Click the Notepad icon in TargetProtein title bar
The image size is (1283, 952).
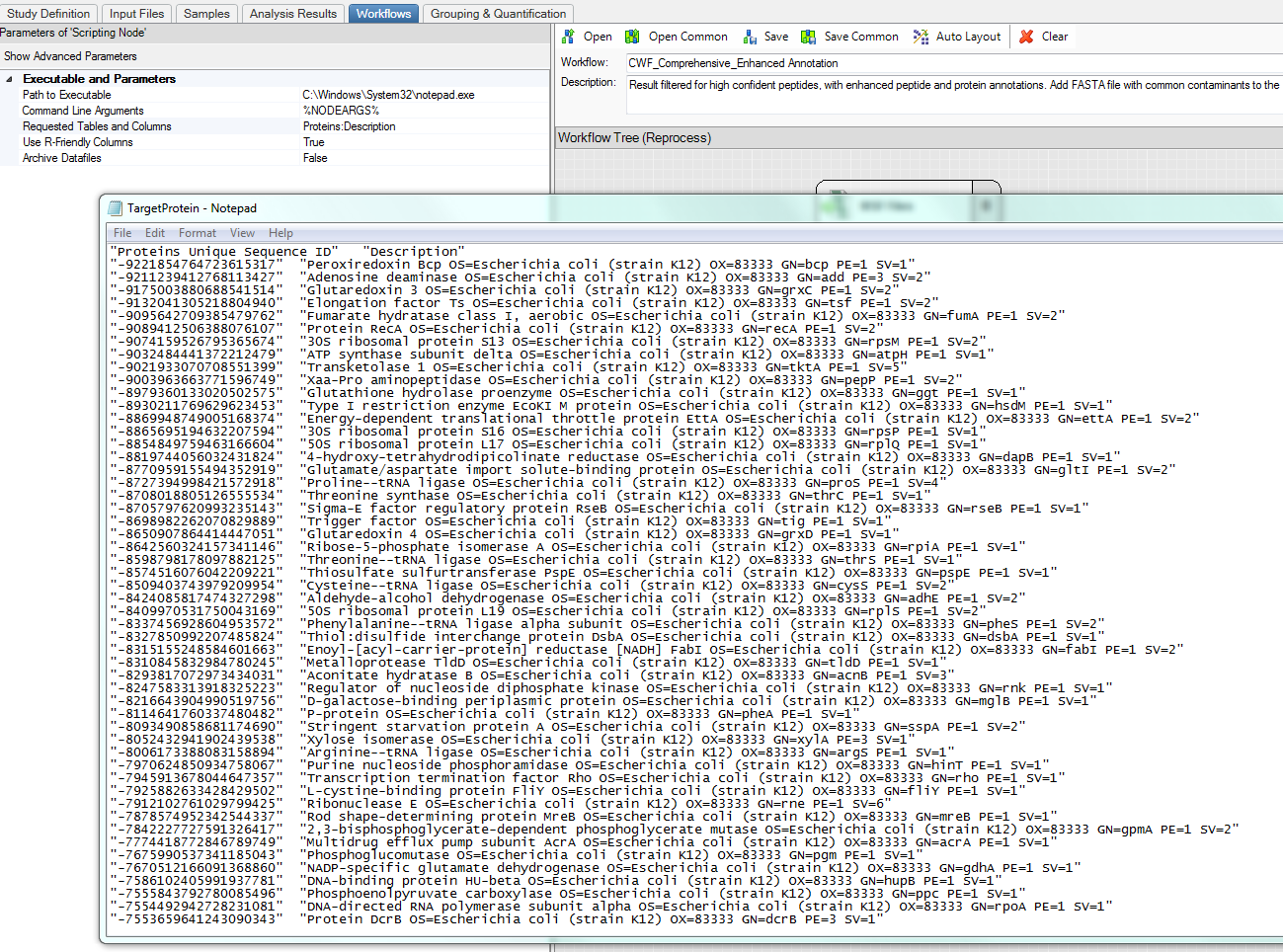[x=115, y=208]
